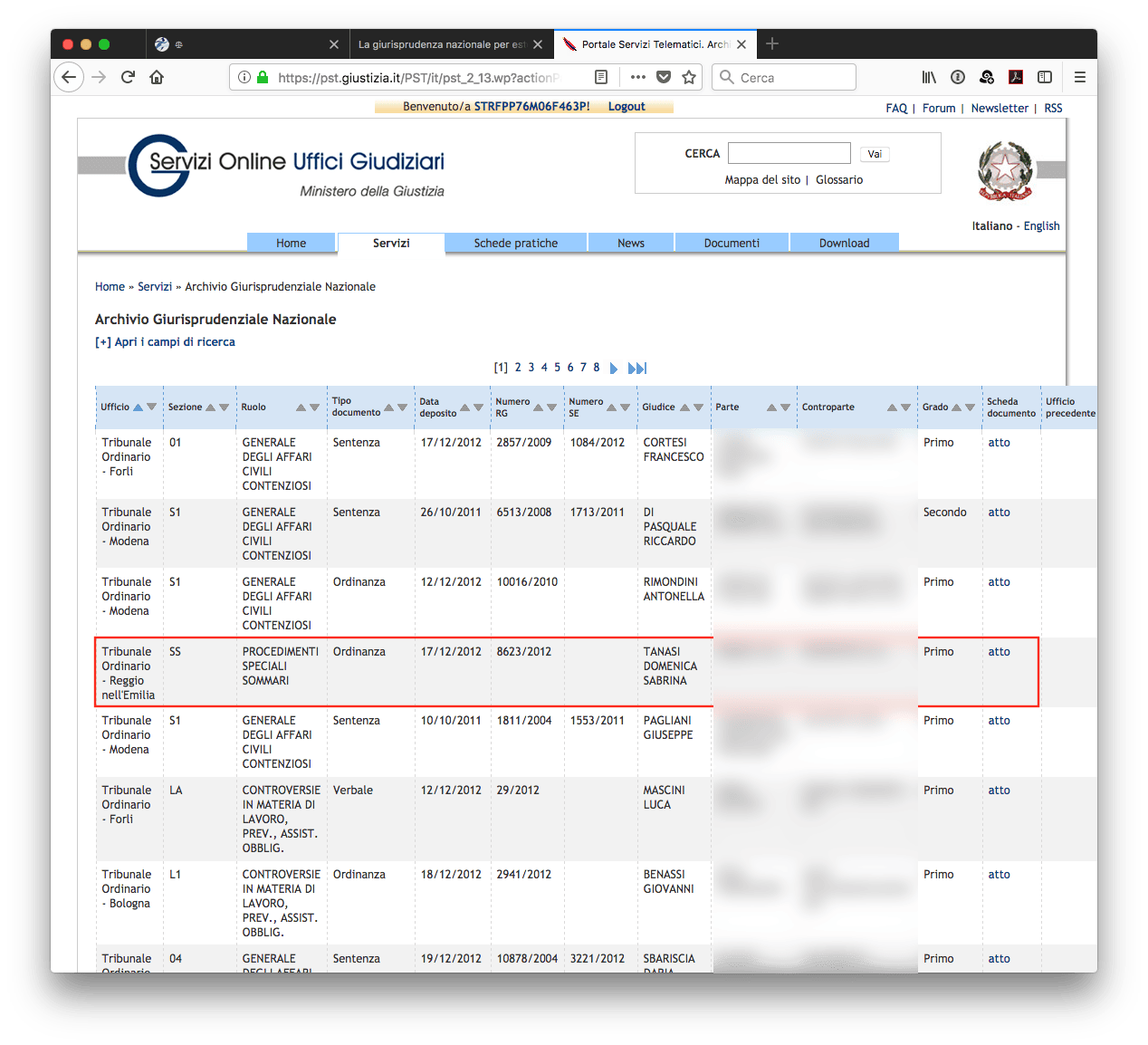Sort Giudice column ascending
The width and height of the screenshot is (1148, 1045).
684,407
